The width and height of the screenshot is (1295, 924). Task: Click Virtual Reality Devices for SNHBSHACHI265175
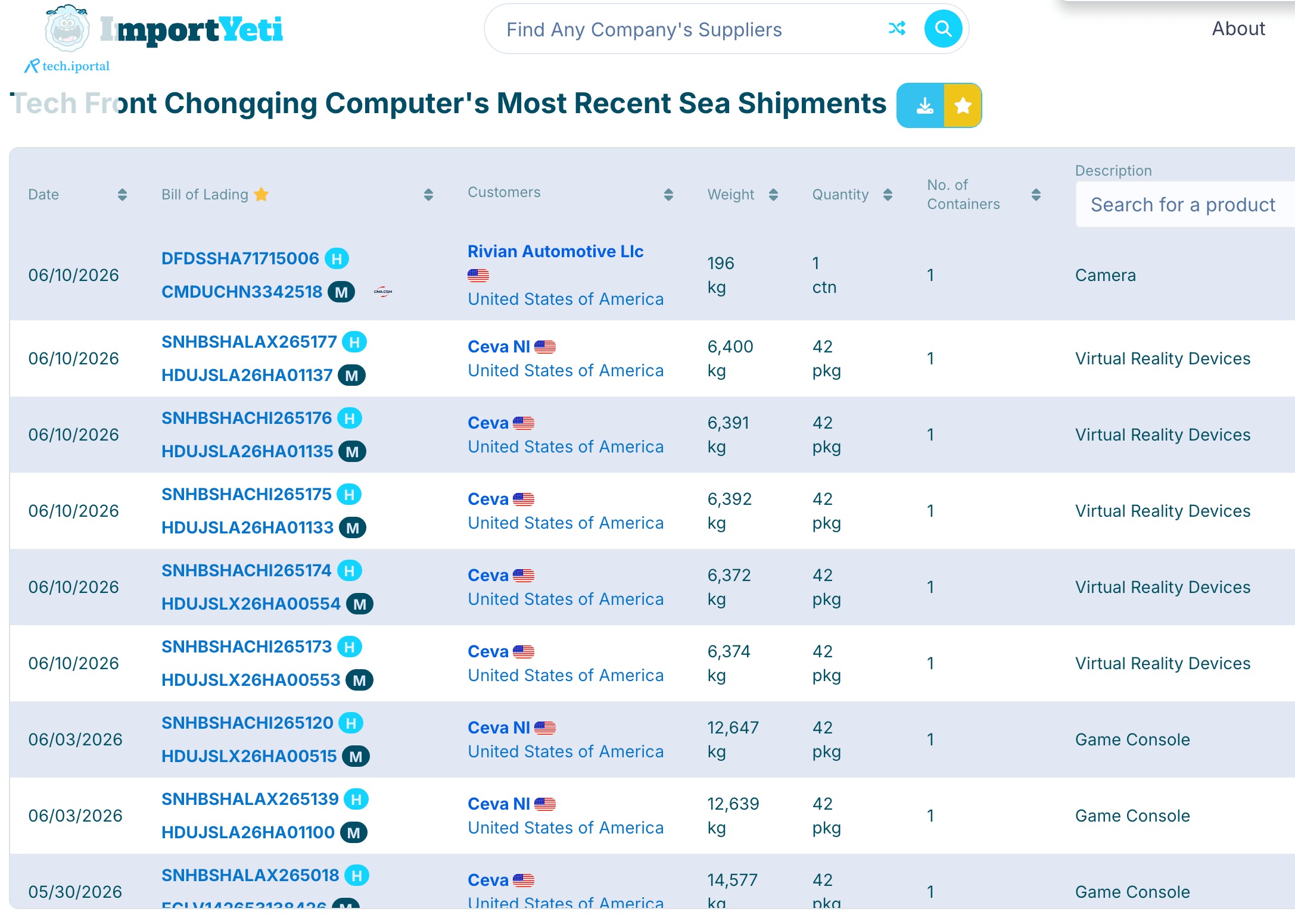pyautogui.click(x=1163, y=511)
